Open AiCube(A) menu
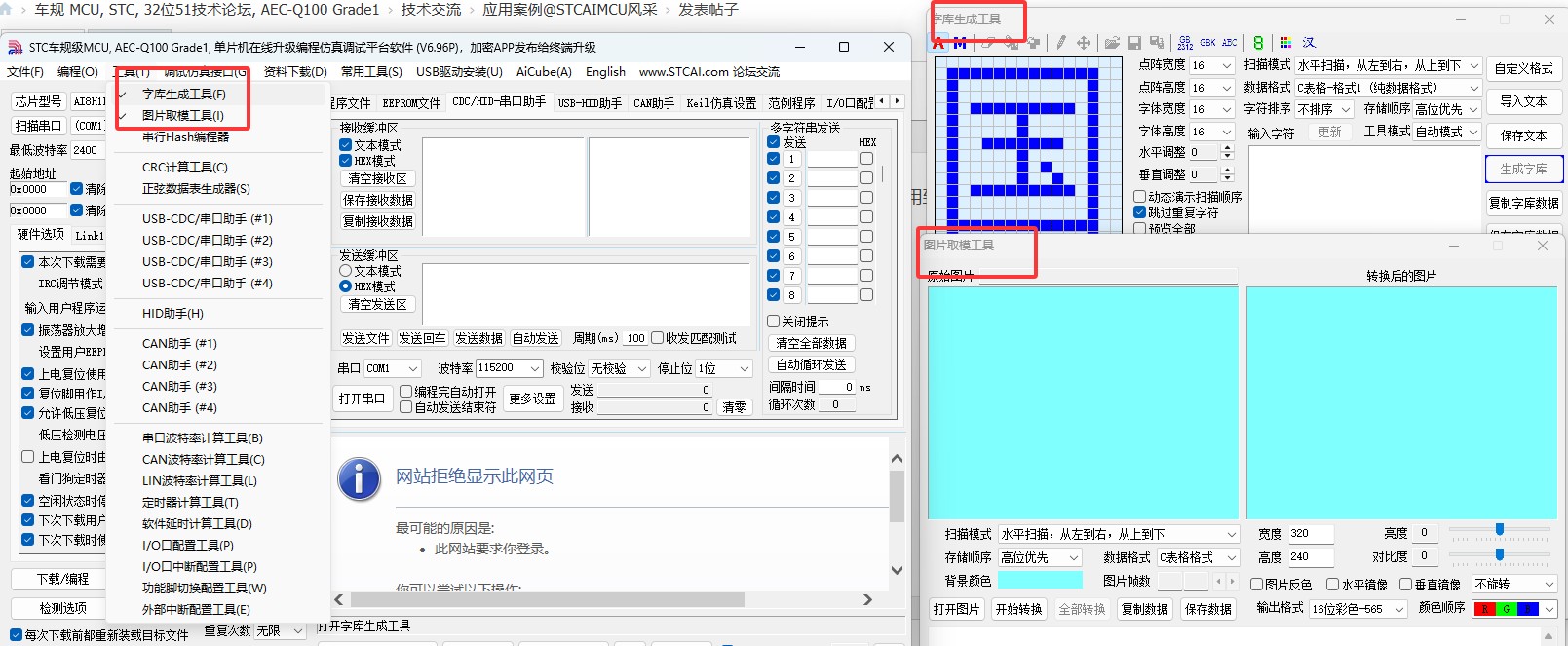Viewport: 1568px width, 646px height. (x=544, y=71)
